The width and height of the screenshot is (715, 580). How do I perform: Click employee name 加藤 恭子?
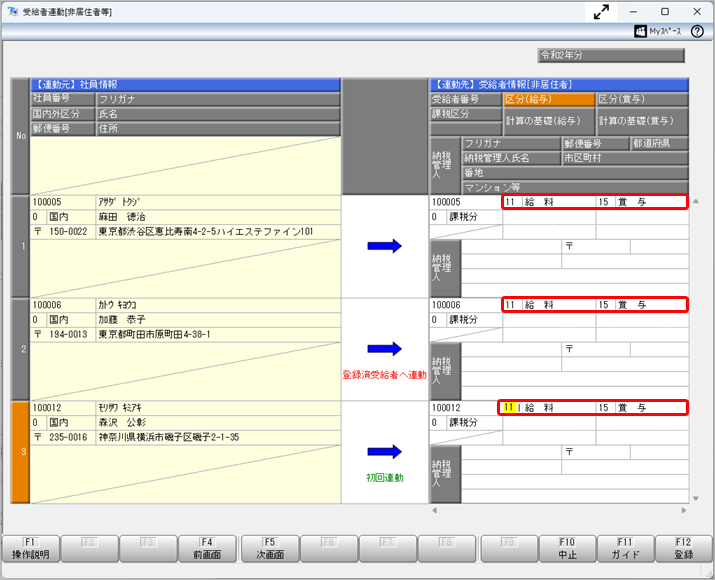pos(122,320)
